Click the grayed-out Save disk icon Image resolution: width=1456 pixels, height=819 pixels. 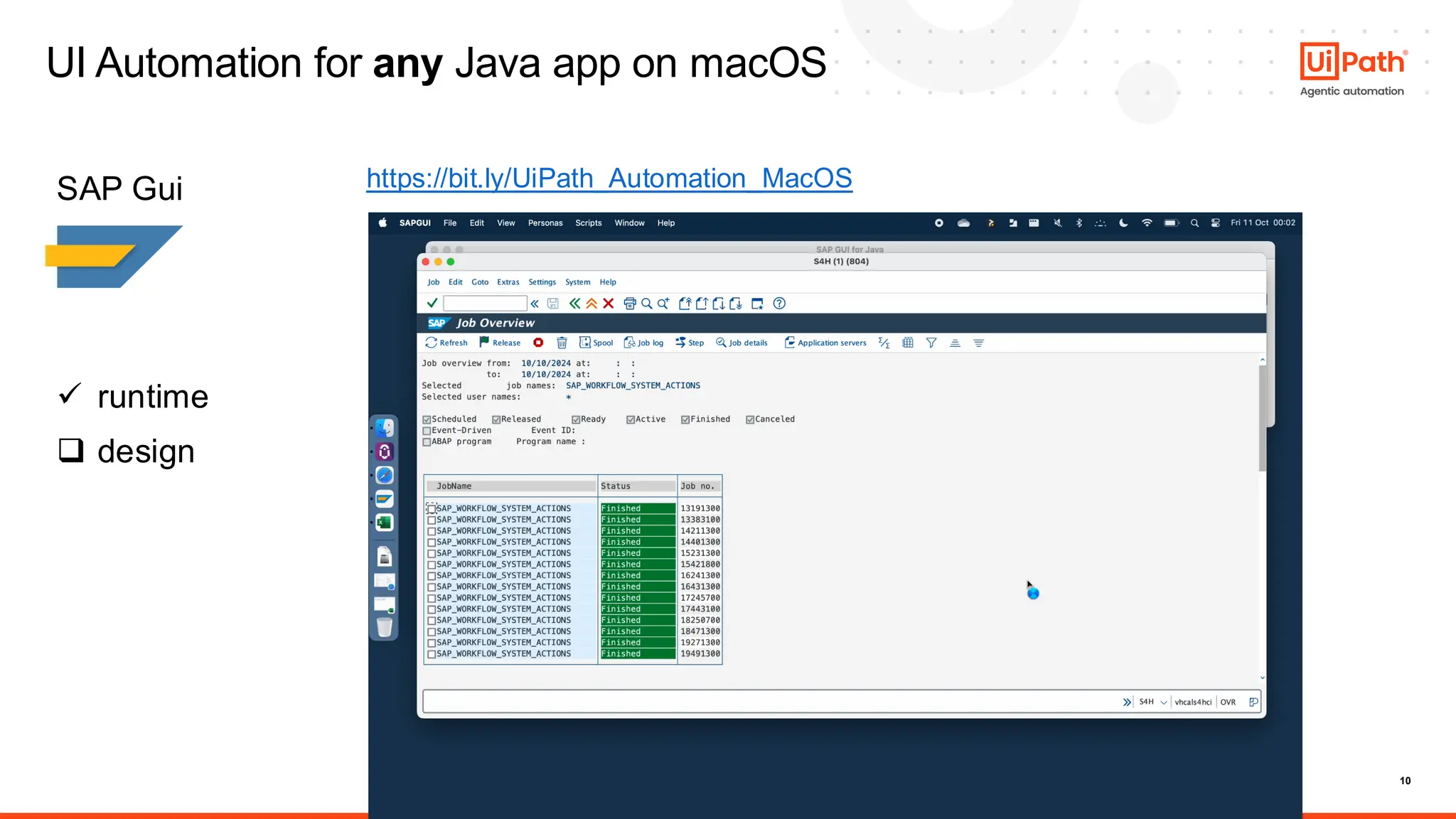click(x=552, y=304)
